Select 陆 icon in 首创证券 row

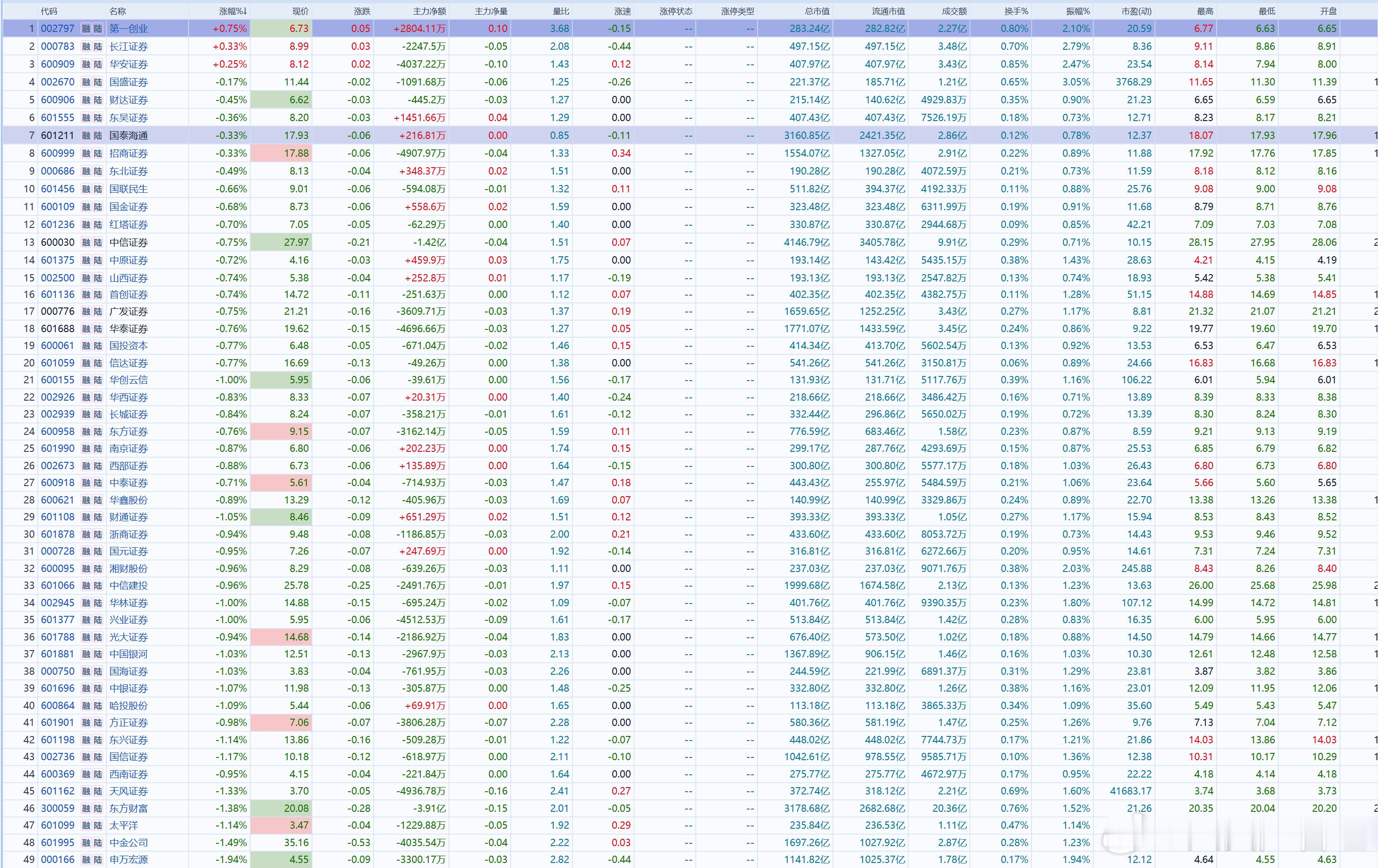pos(98,295)
